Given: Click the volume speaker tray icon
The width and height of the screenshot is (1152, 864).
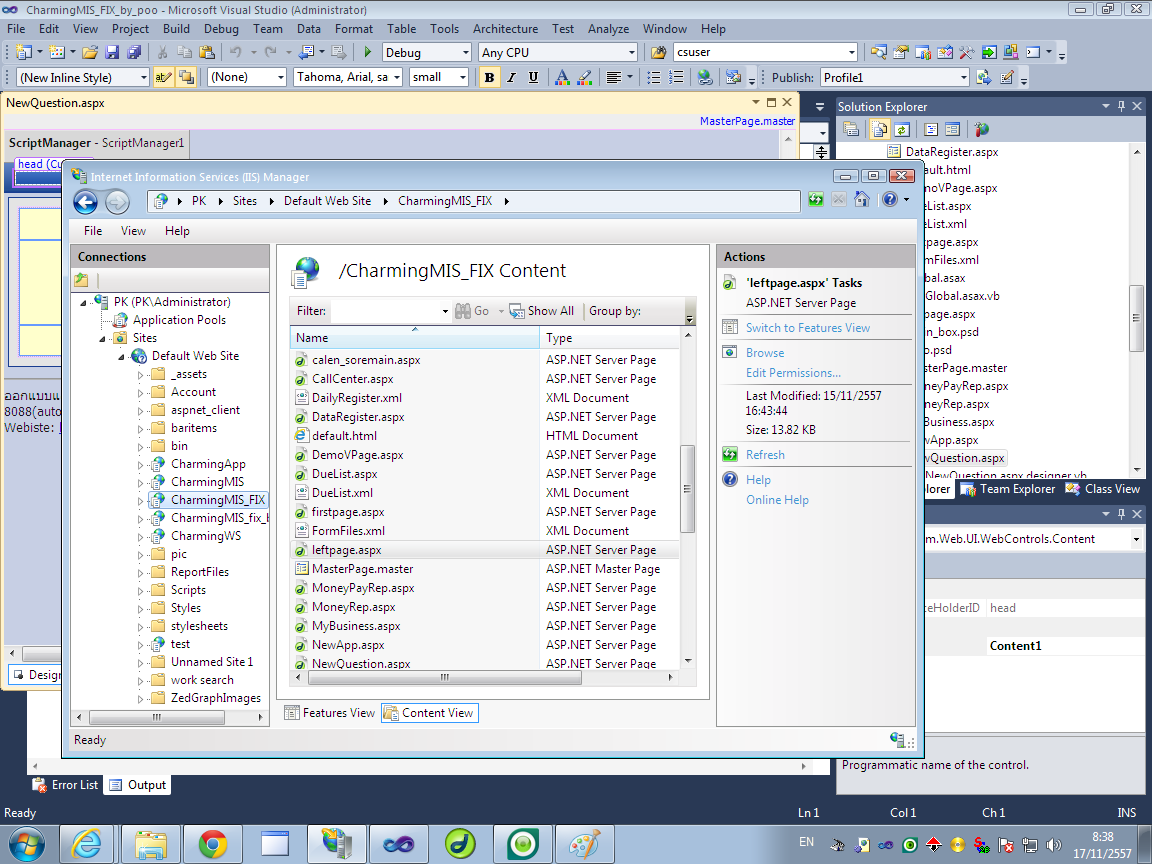Looking at the screenshot, I should (1054, 845).
